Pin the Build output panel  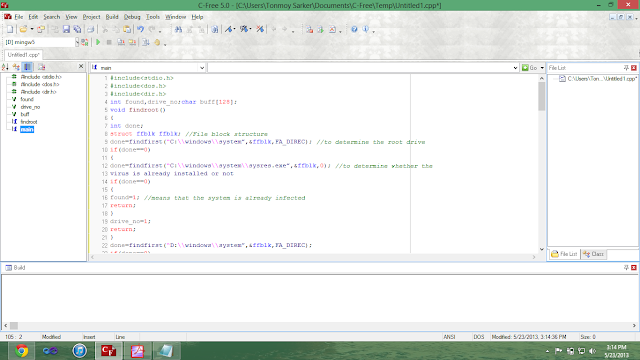(x=626, y=267)
